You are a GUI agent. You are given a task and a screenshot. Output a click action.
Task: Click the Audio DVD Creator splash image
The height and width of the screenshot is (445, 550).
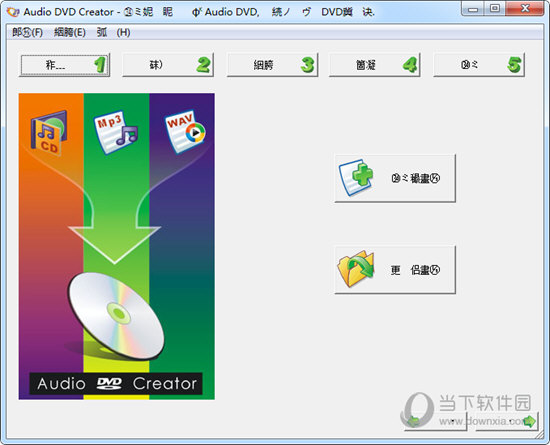pos(117,246)
